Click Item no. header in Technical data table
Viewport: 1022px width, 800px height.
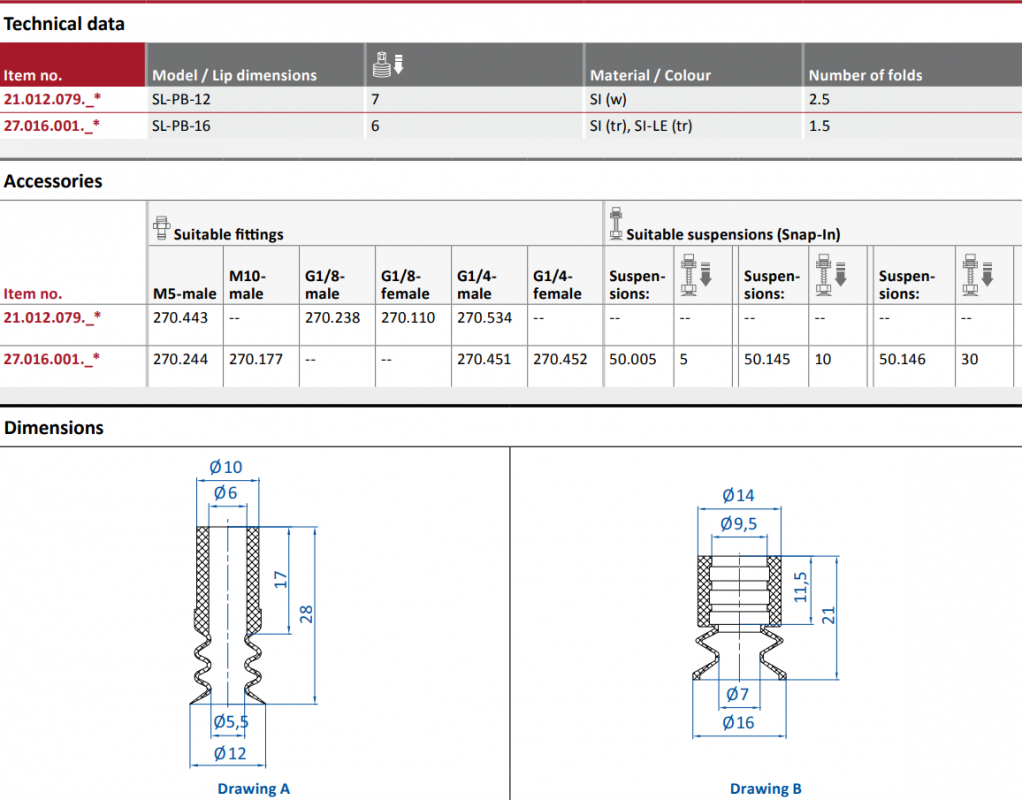click(x=33, y=75)
